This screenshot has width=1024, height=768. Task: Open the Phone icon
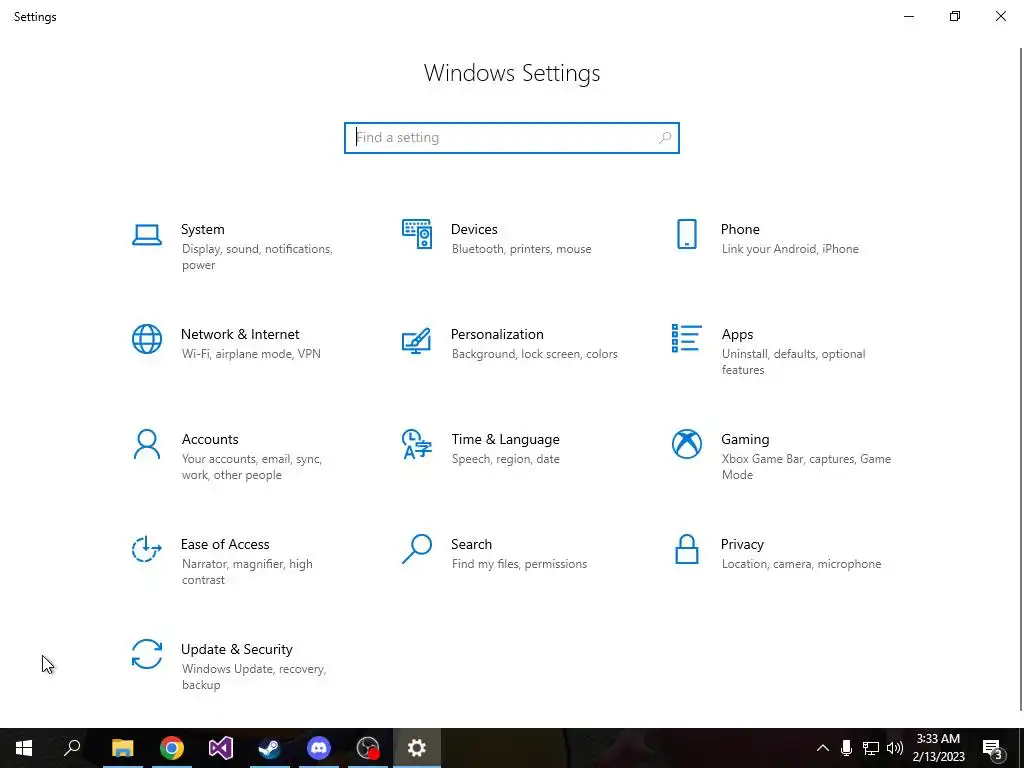686,234
